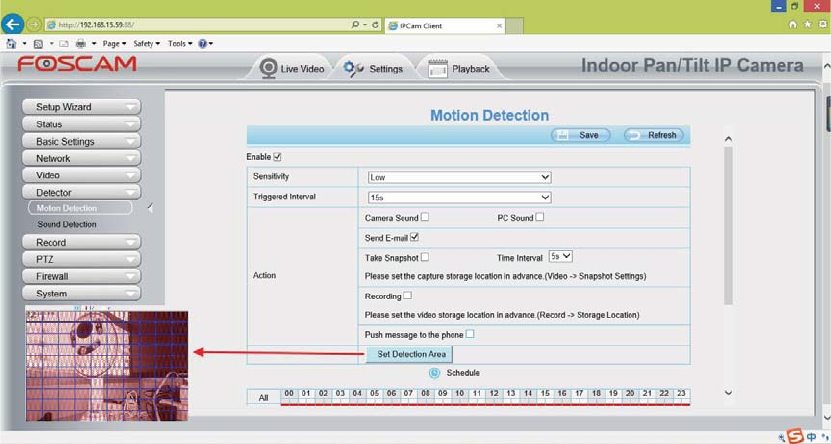Close the IPCam Client browser tab
The image size is (831, 444).
pos(499,25)
